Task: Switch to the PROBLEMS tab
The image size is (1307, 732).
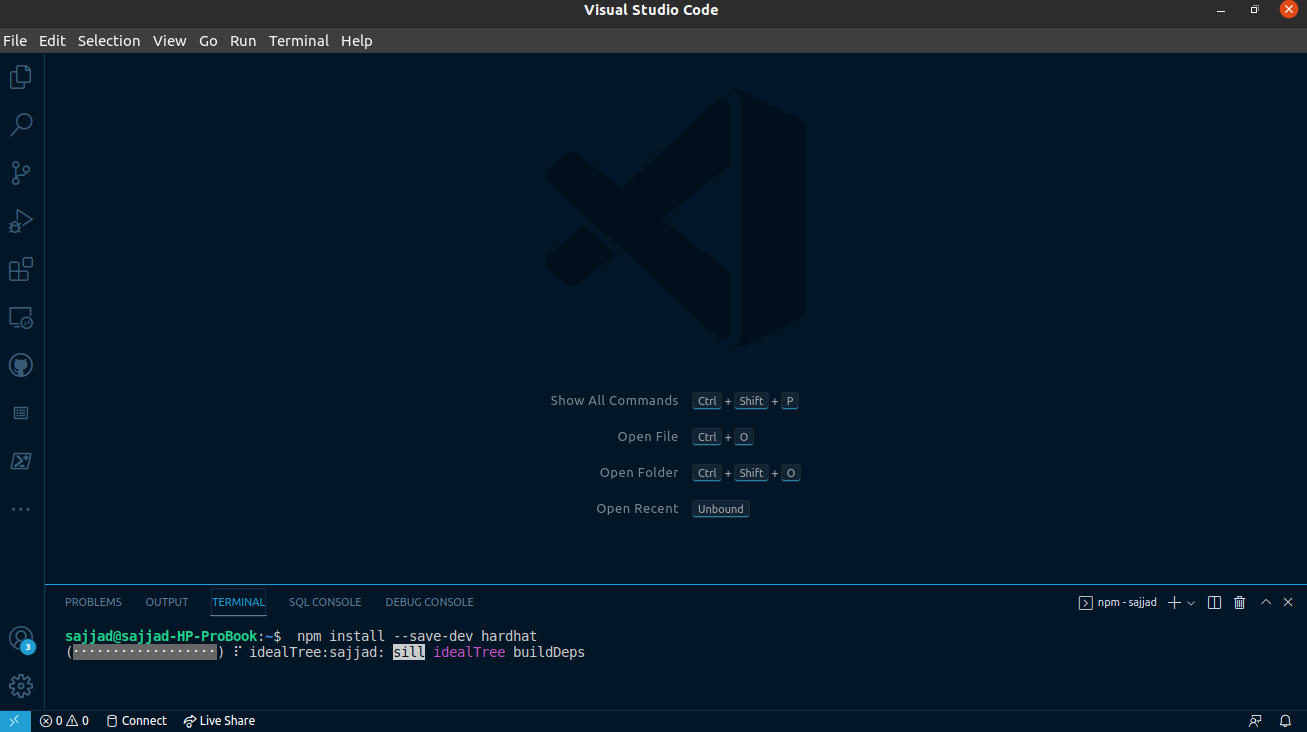Action: [x=93, y=602]
